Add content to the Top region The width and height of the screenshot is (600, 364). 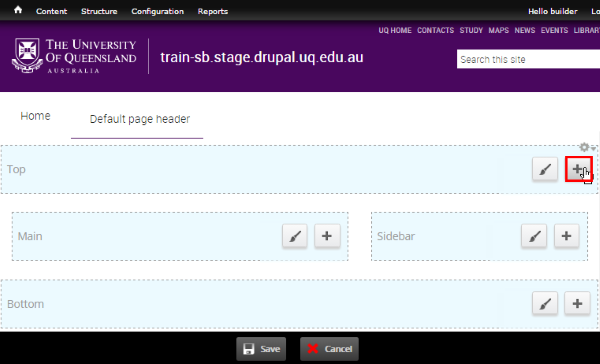pos(579,169)
